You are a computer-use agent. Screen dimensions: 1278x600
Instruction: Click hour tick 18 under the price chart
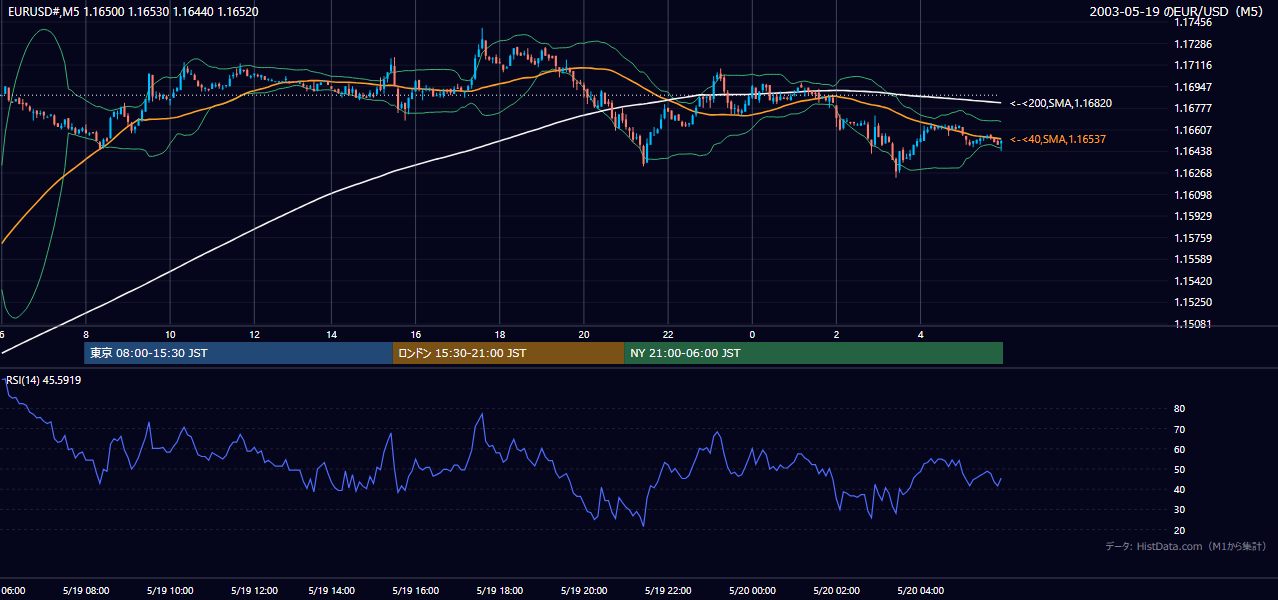[x=500, y=335]
